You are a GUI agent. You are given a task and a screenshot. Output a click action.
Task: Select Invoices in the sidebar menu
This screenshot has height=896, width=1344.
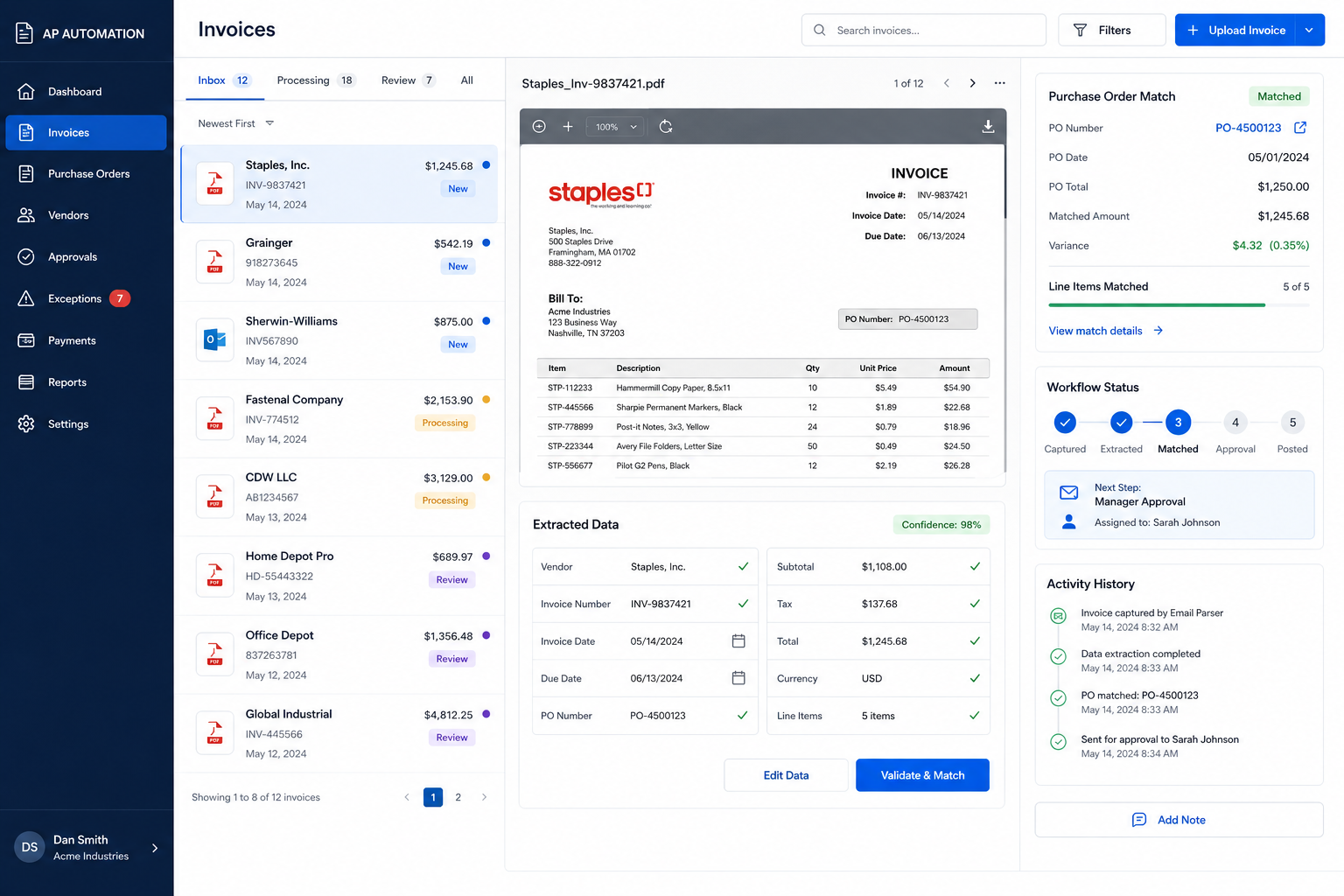pyautogui.click(x=86, y=132)
